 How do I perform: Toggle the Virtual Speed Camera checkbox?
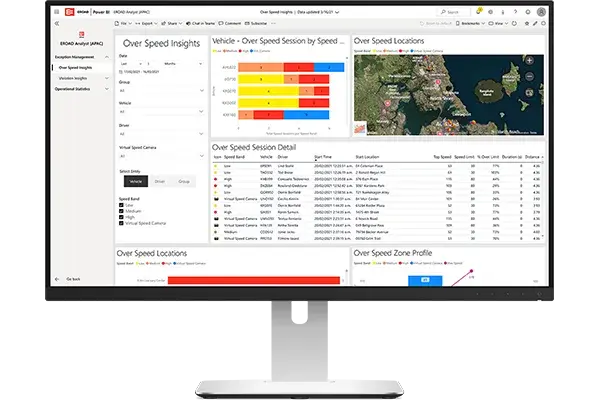121,223
